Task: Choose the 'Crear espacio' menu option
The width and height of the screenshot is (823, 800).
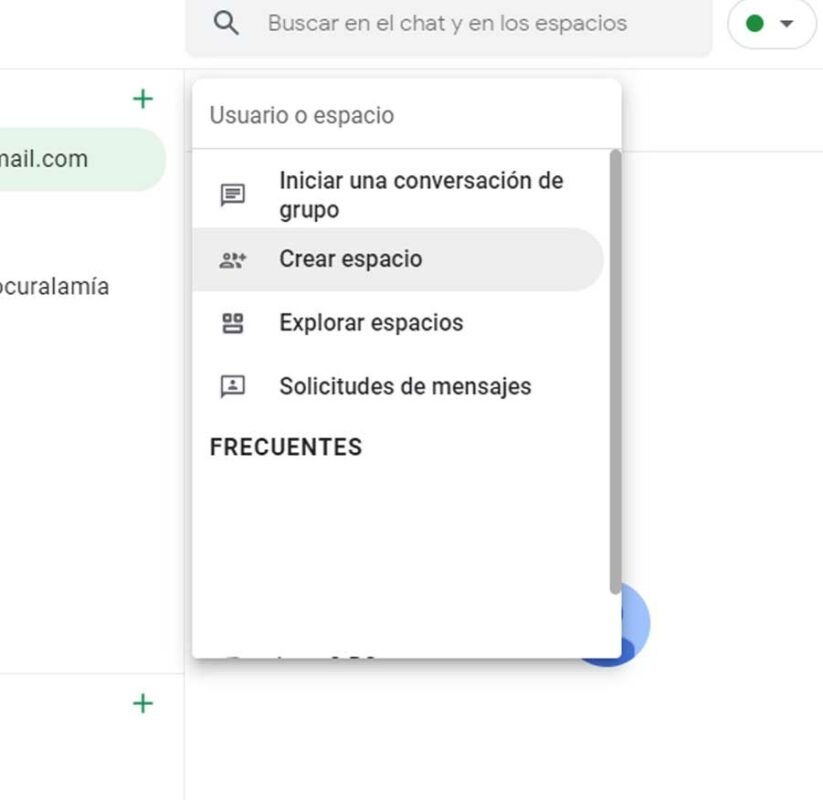Action: tap(350, 259)
